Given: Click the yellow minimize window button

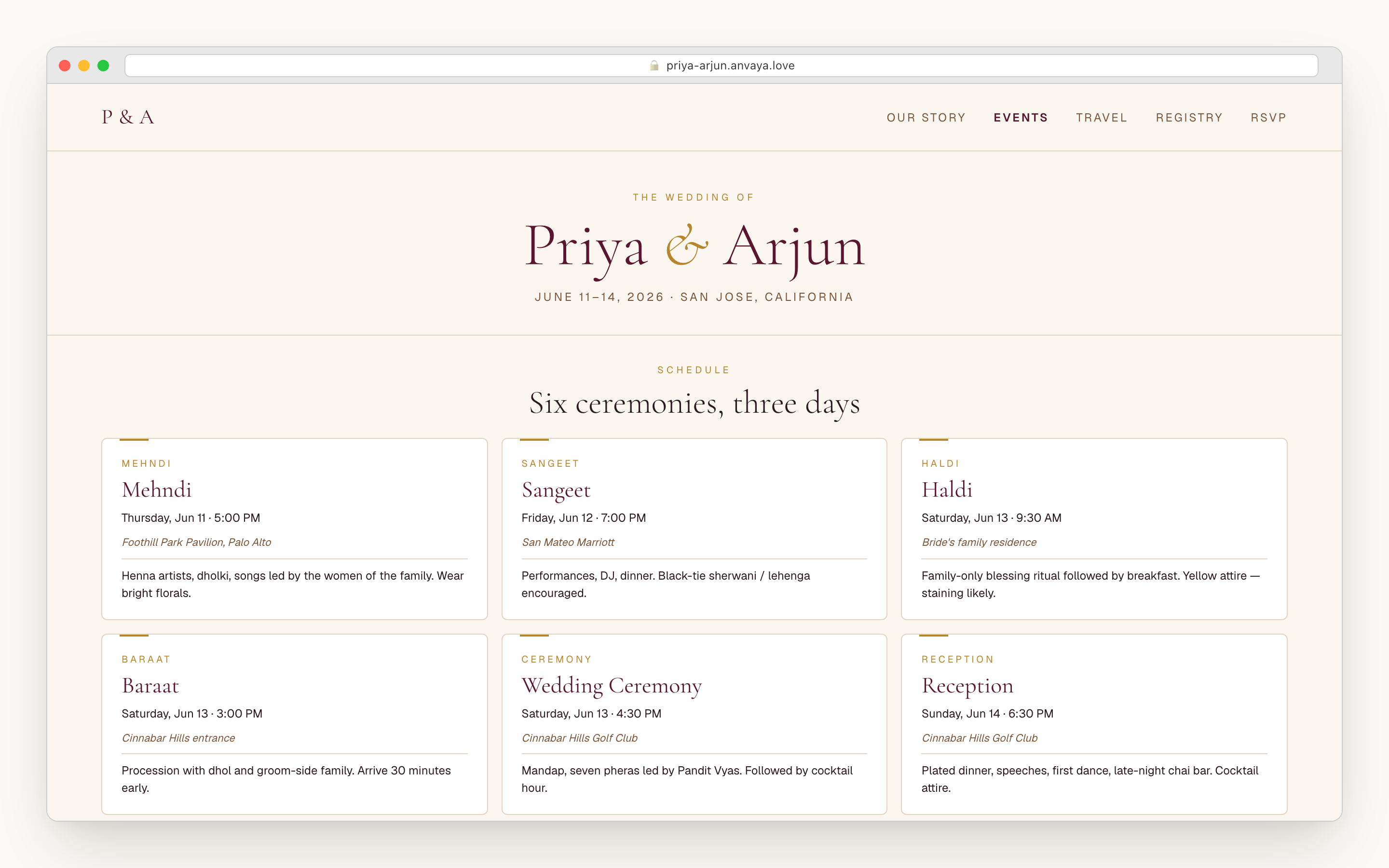Looking at the screenshot, I should (x=84, y=66).
